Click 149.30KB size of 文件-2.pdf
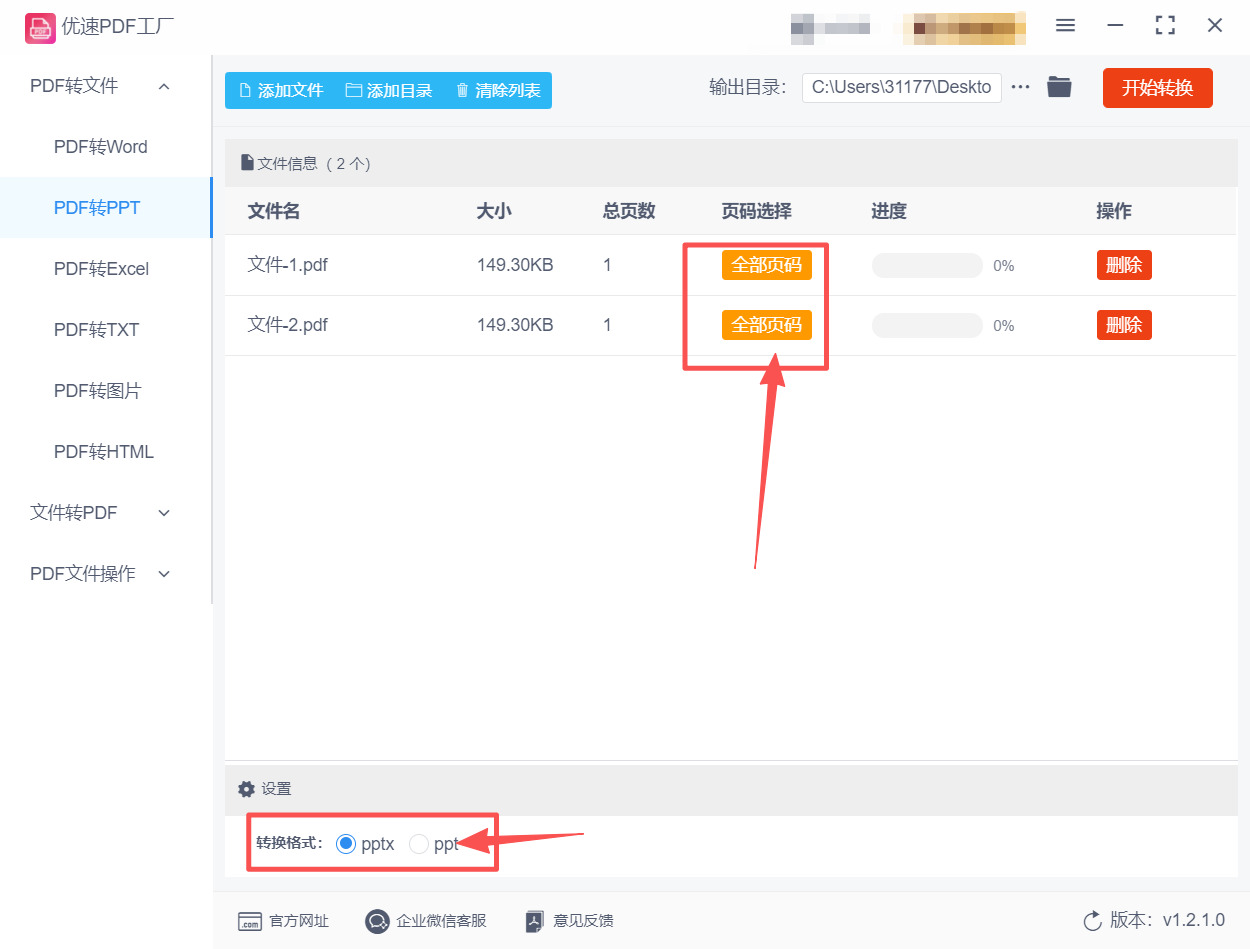This screenshot has height=949, width=1250. 515,325
